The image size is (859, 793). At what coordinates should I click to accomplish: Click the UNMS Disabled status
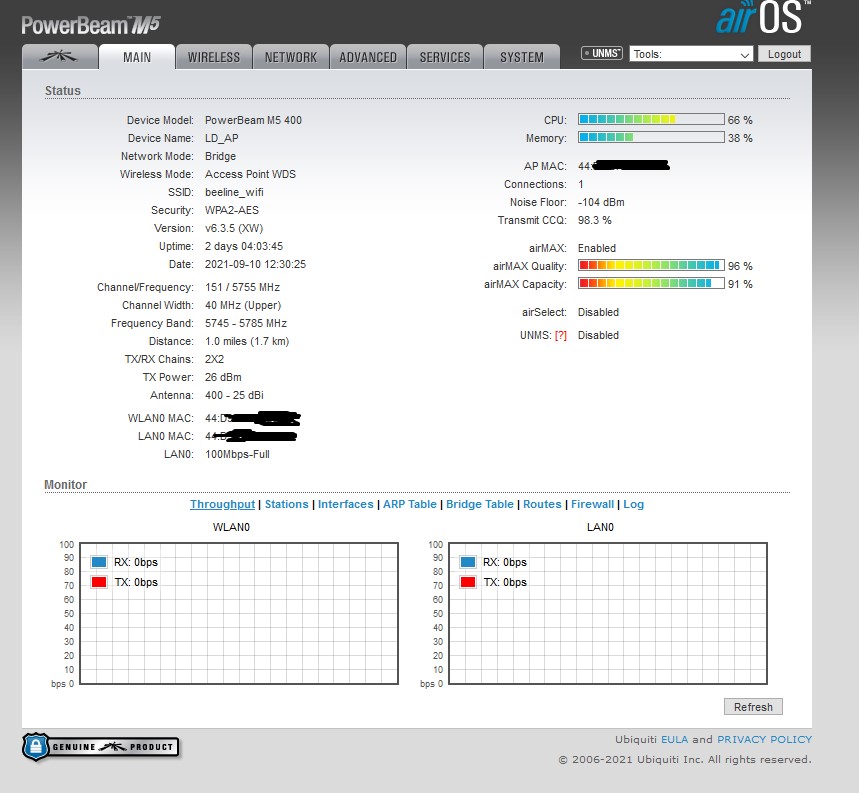click(598, 336)
